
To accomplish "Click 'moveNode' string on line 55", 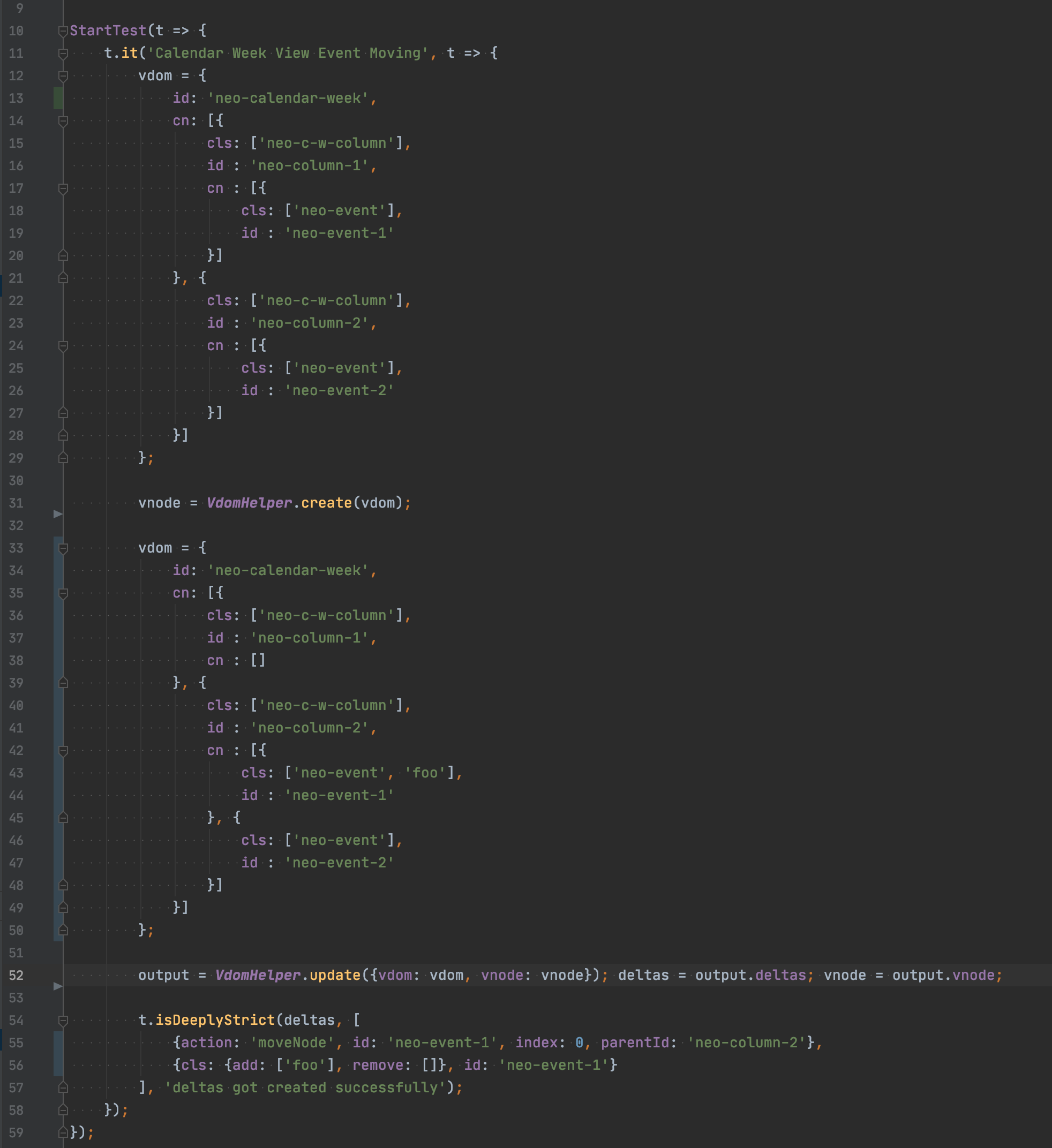I will coord(292,1043).
